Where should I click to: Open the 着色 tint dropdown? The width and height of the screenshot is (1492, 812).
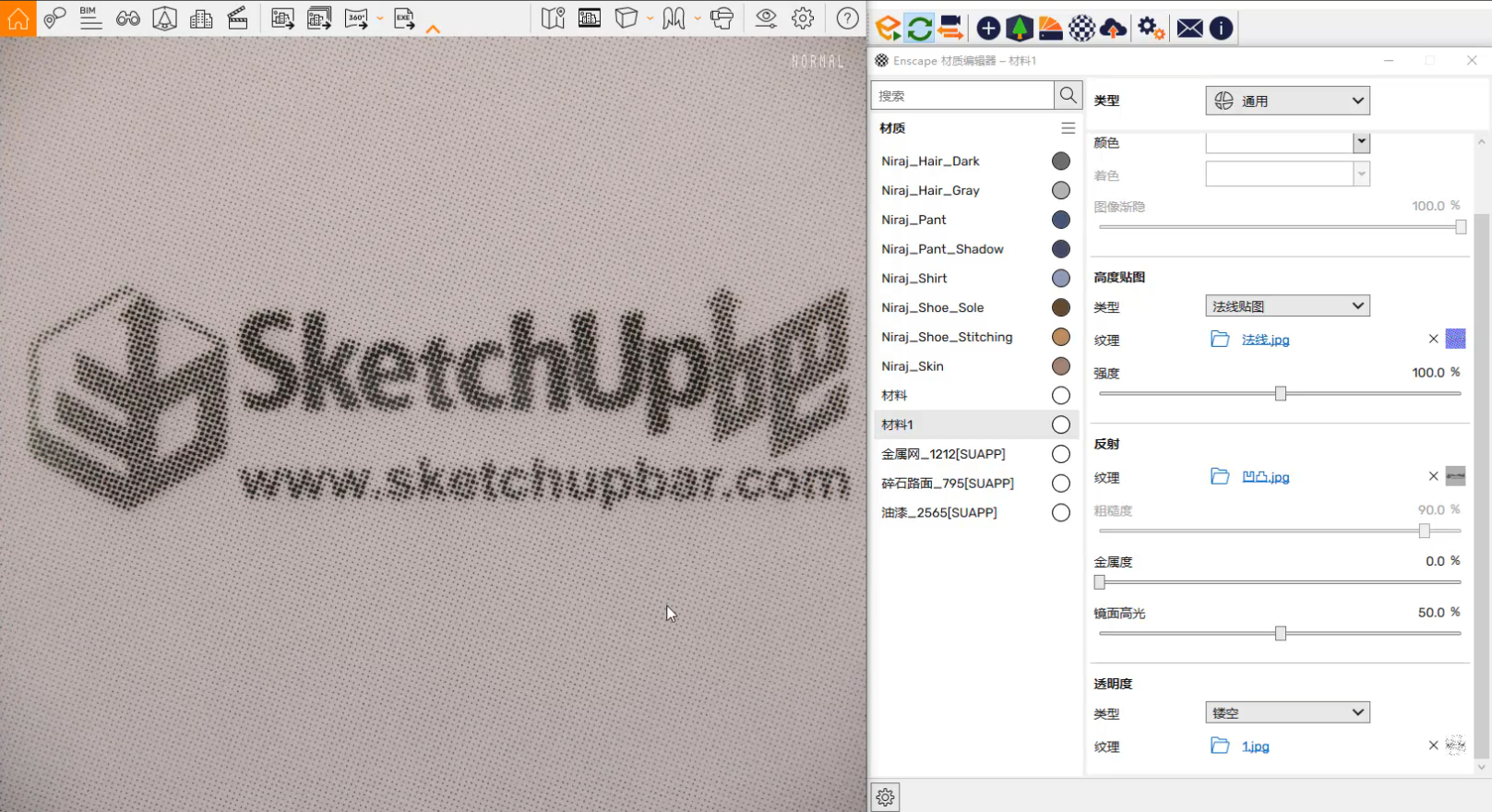click(x=1361, y=174)
